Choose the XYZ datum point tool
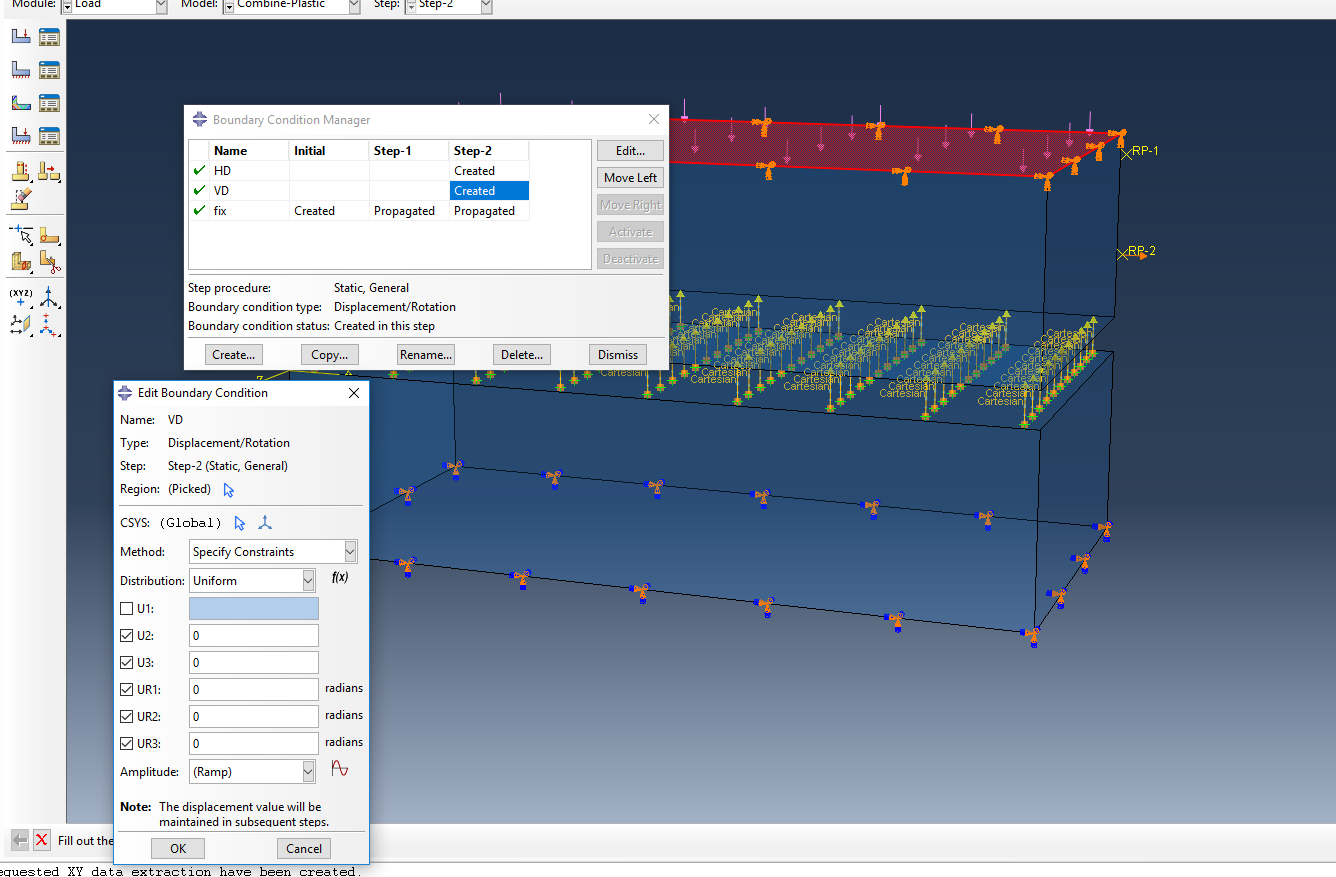This screenshot has height=877, width=1336. tap(20, 297)
